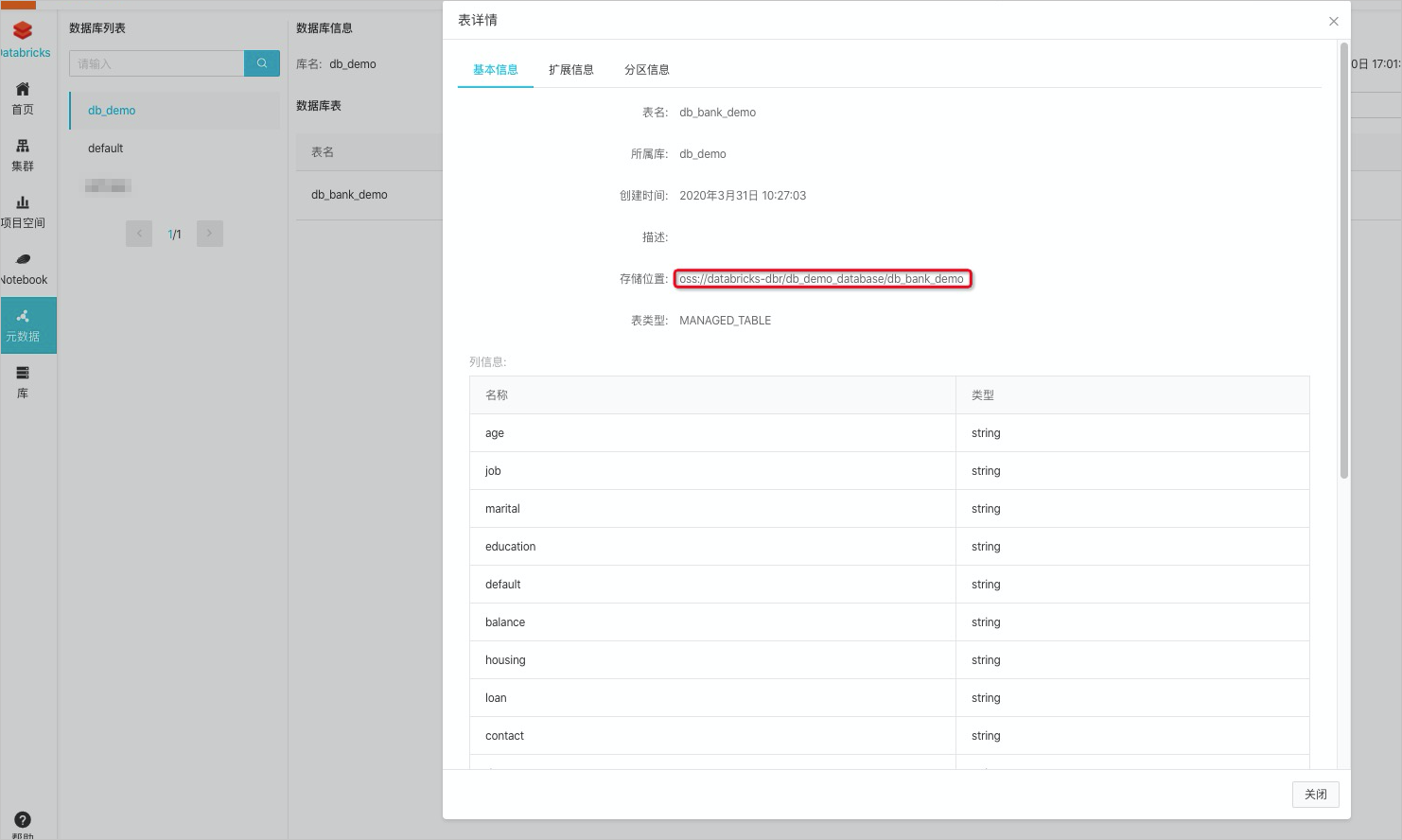Open the 集群 clusters sidebar icon
The width and height of the screenshot is (1402, 840).
23,146
